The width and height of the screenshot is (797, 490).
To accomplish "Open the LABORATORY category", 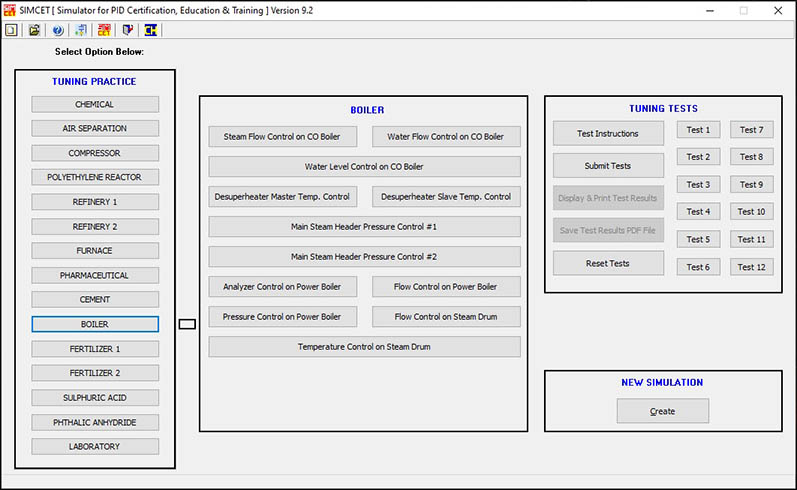I will point(95,446).
